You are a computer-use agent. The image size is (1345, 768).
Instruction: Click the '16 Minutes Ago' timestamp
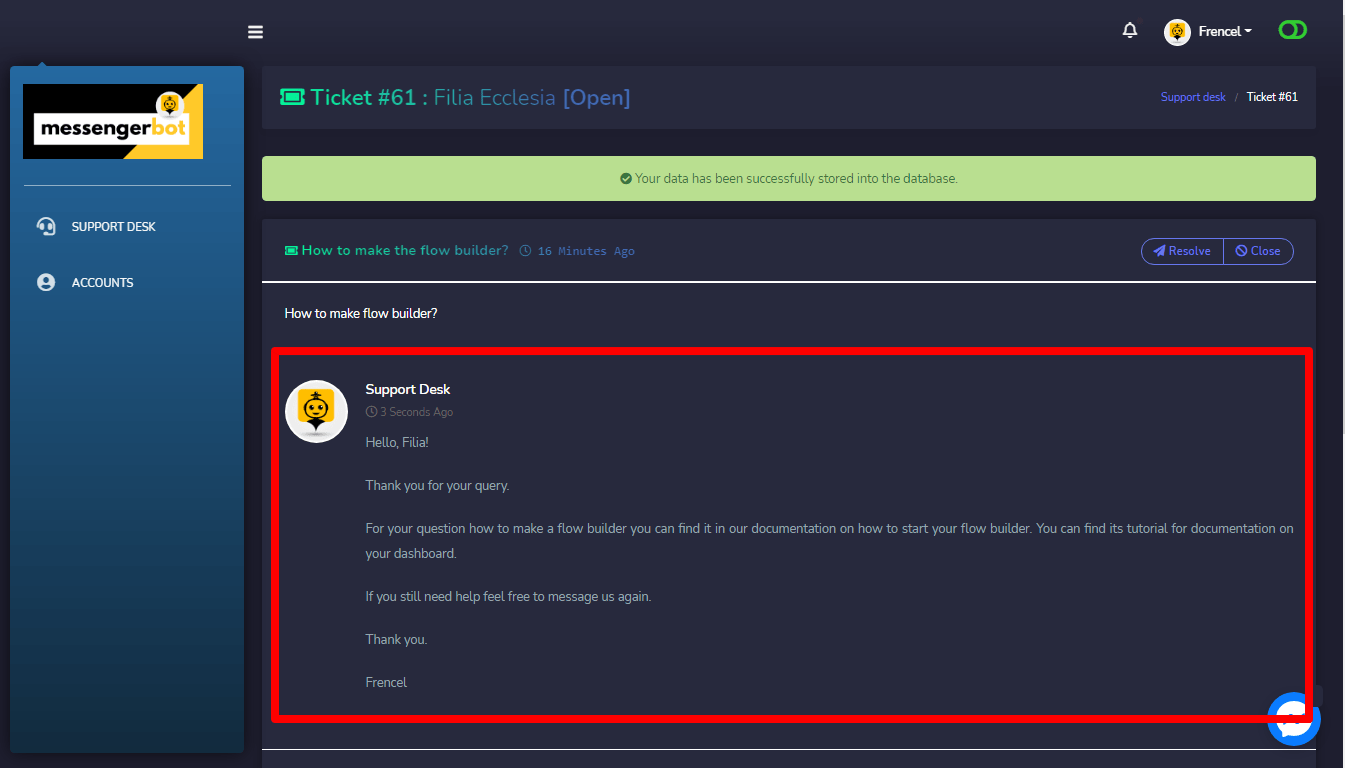click(585, 251)
